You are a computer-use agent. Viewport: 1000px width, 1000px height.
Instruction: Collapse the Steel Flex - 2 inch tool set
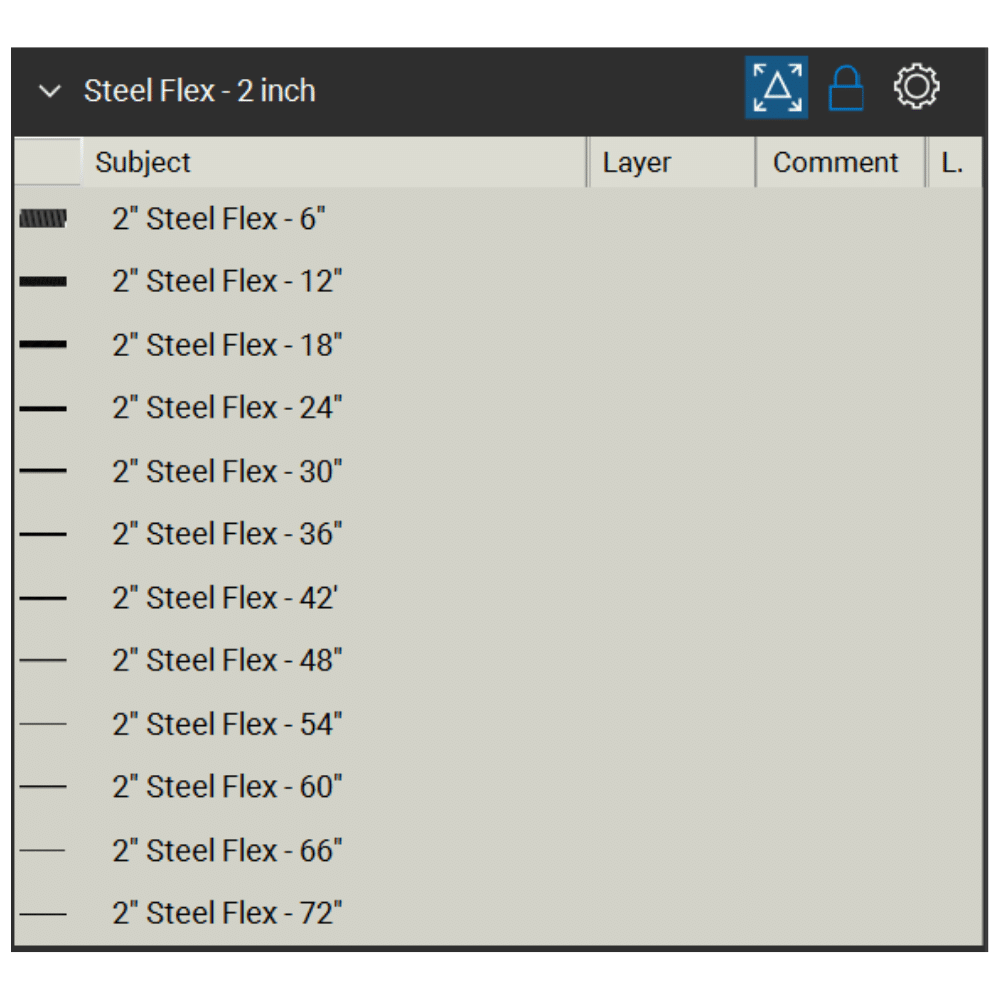click(x=49, y=91)
